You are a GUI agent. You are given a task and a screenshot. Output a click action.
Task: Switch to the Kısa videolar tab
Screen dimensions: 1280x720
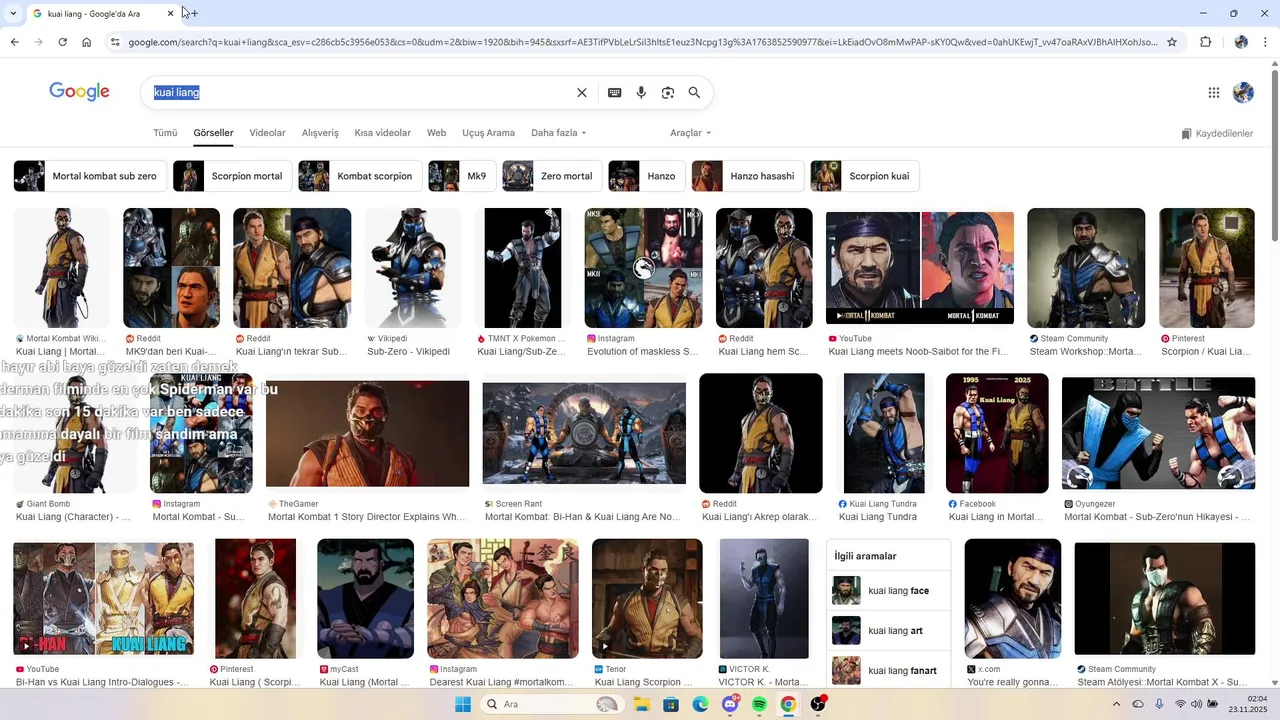pos(382,133)
